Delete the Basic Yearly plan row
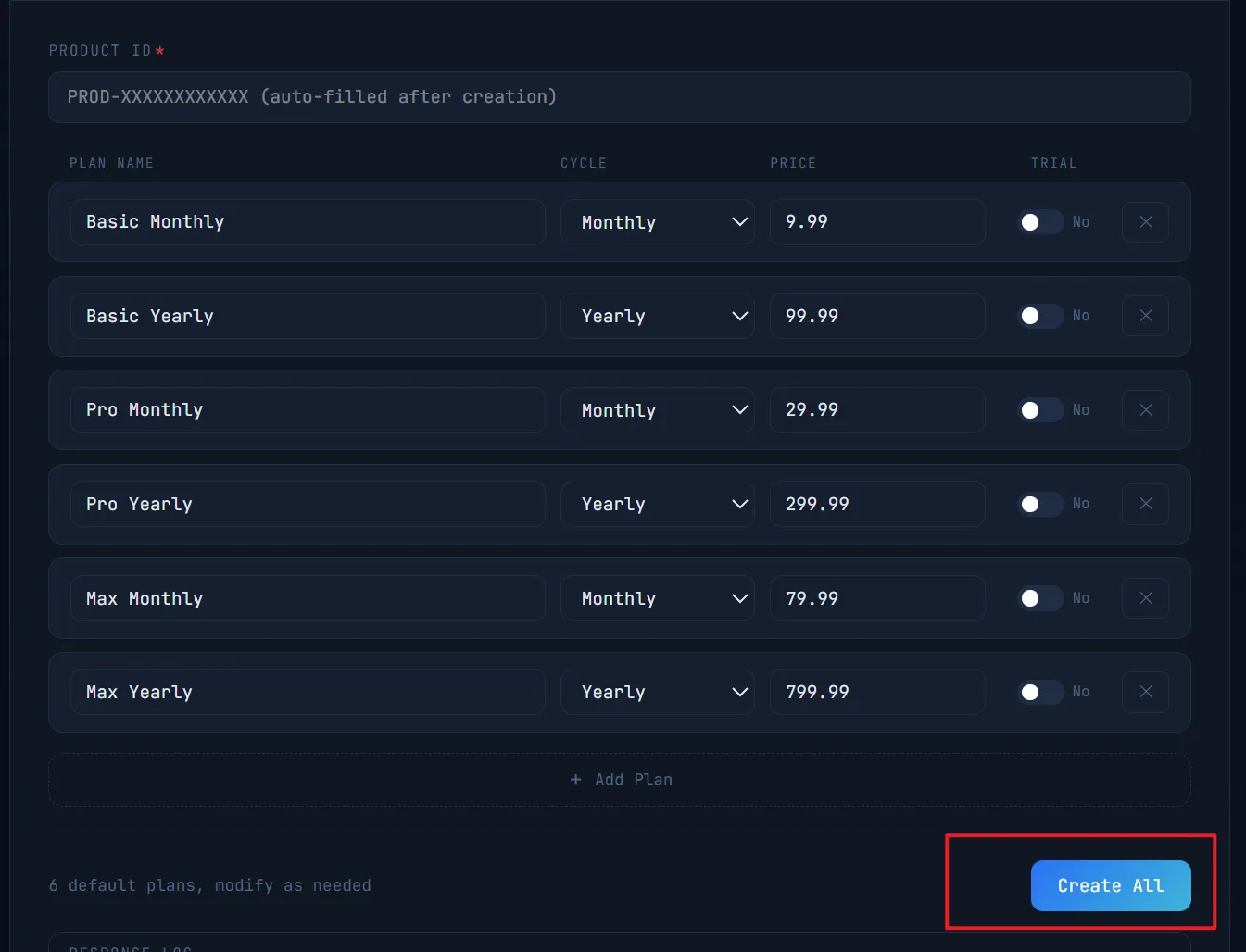The width and height of the screenshot is (1246, 952). coord(1145,316)
